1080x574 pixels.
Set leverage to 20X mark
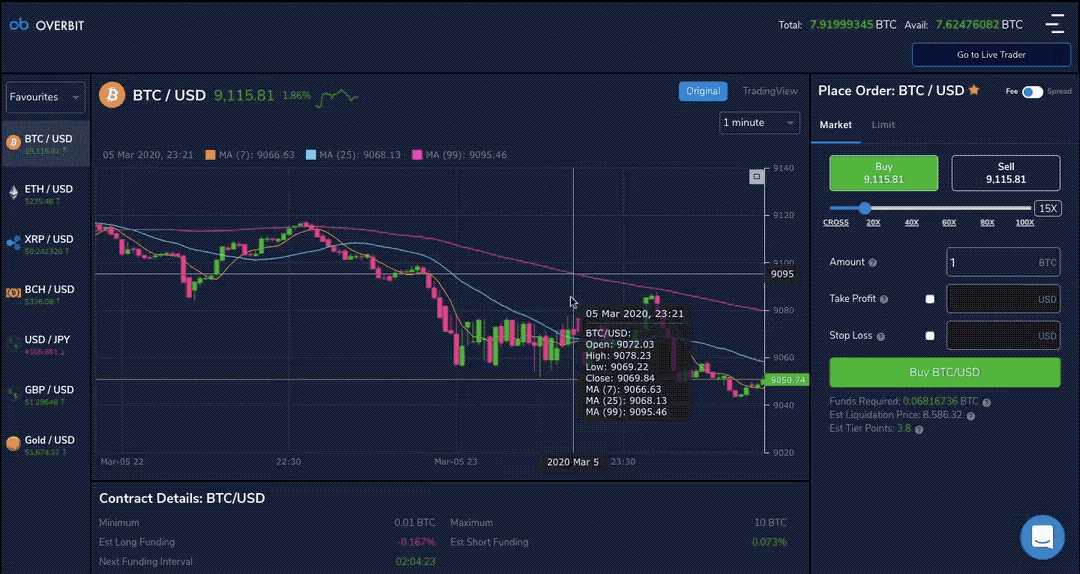click(873, 223)
